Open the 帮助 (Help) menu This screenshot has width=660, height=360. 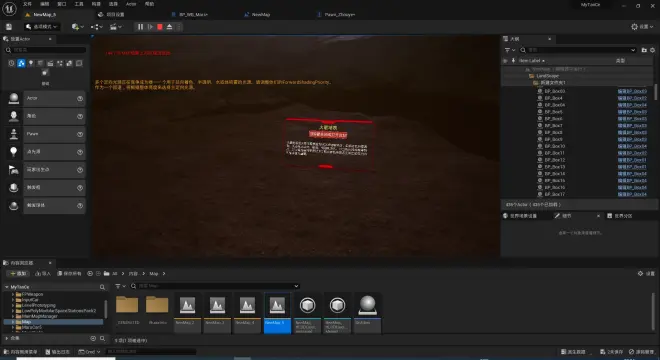(149, 4)
